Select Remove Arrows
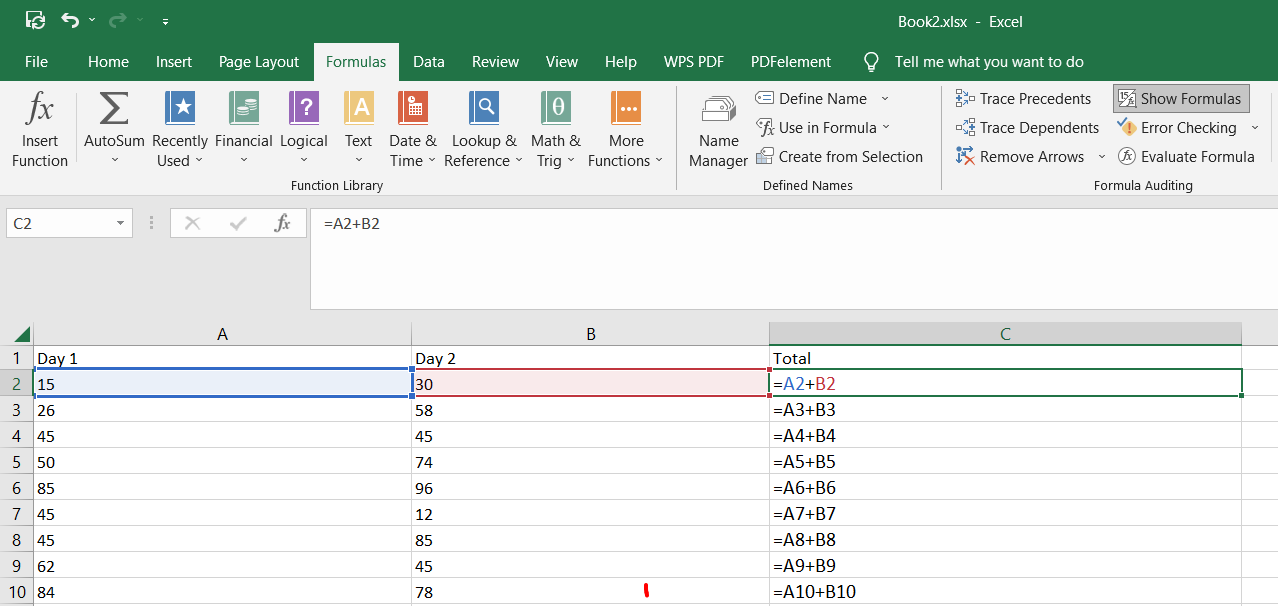Viewport: 1278px width, 606px height. click(x=1022, y=156)
